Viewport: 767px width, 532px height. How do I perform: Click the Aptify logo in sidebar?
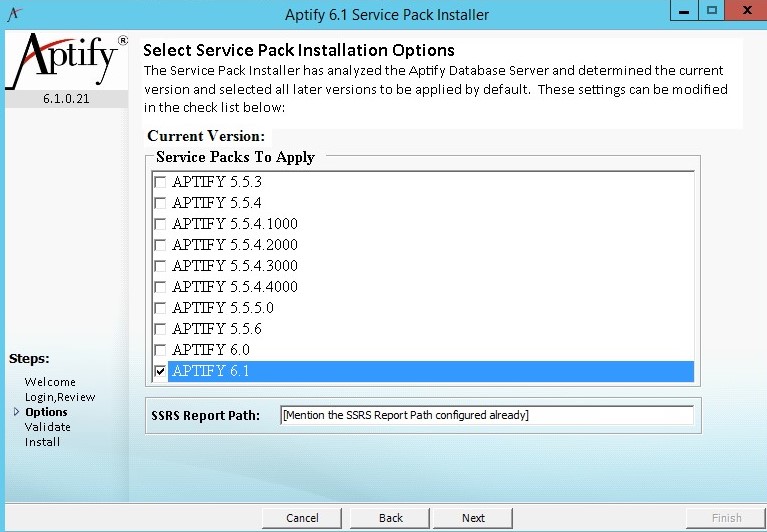tap(67, 61)
